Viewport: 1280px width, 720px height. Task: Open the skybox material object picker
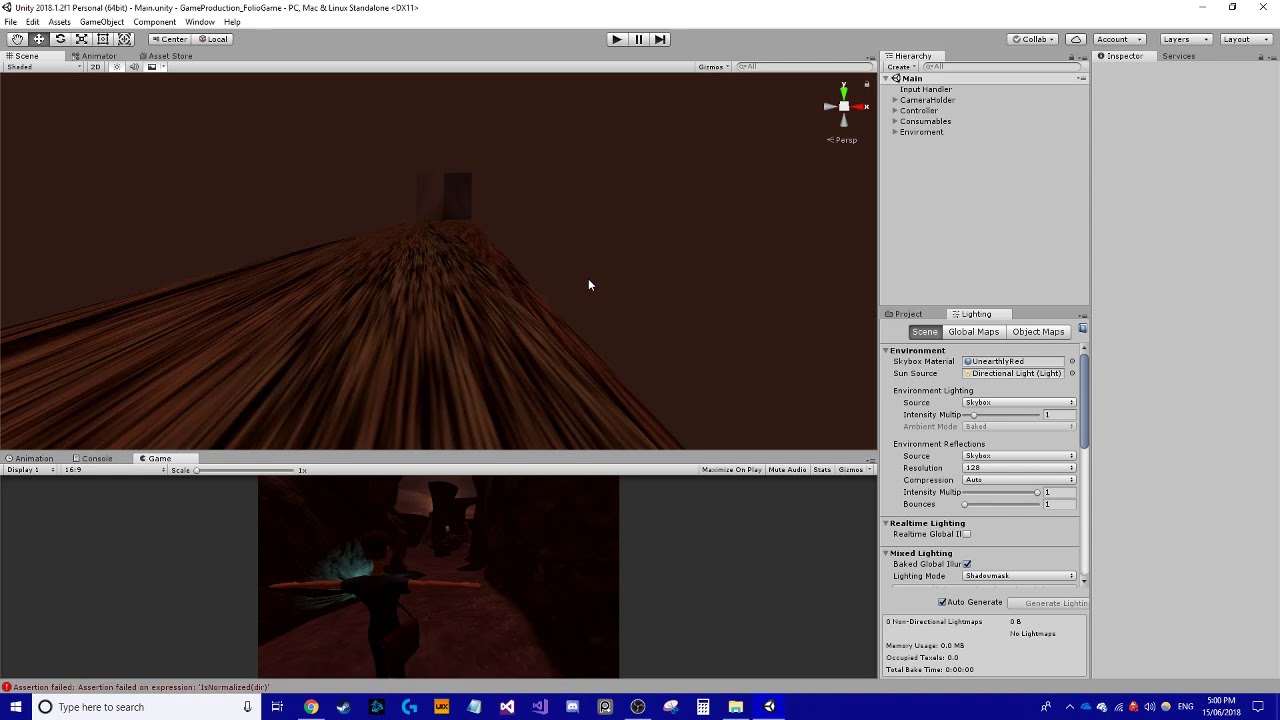click(1072, 361)
